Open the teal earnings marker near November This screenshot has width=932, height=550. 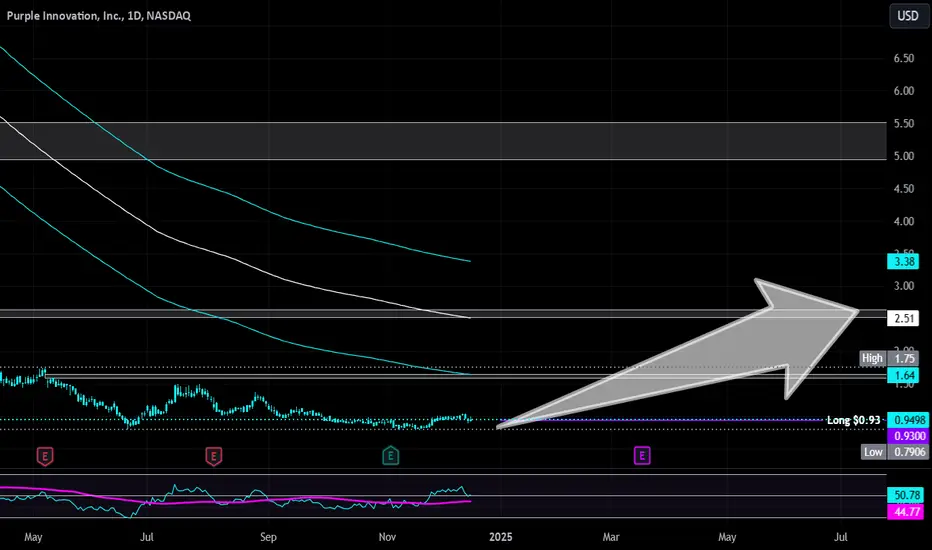click(x=391, y=456)
